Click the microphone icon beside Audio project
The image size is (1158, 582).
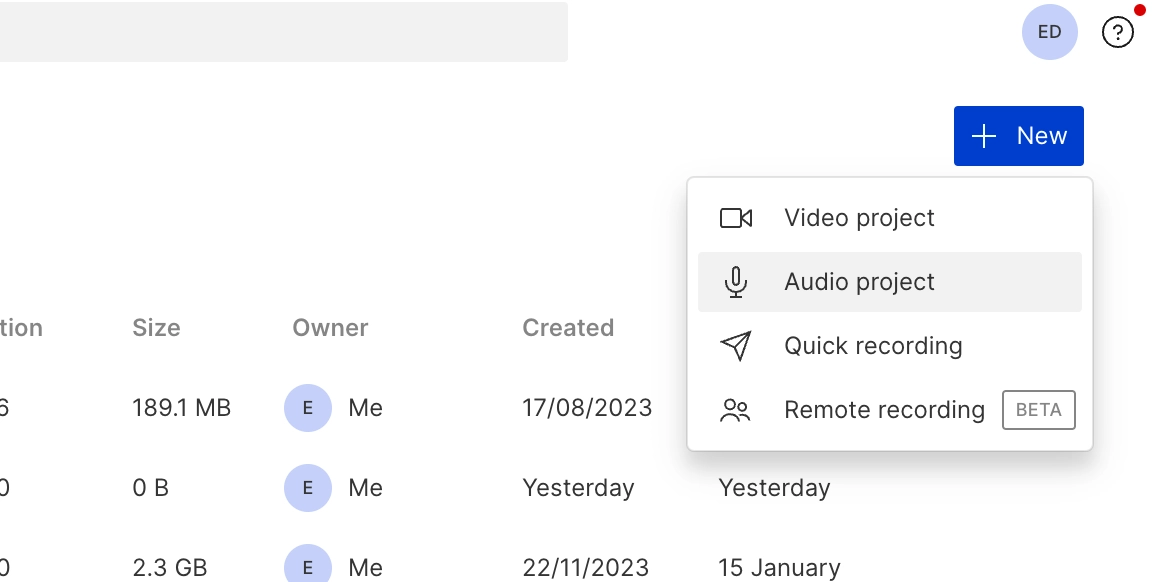click(x=736, y=281)
